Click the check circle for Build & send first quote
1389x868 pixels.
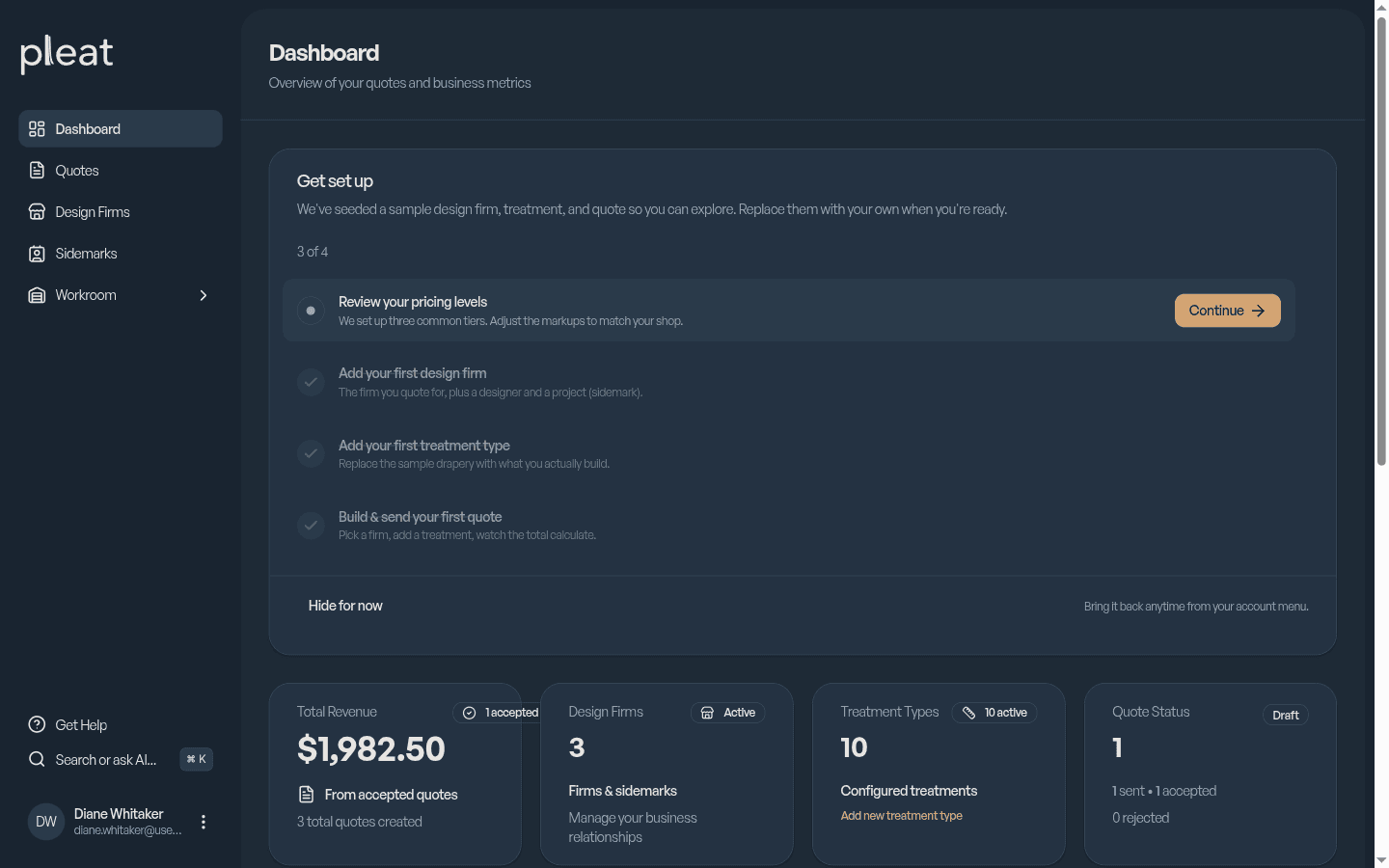click(x=311, y=525)
